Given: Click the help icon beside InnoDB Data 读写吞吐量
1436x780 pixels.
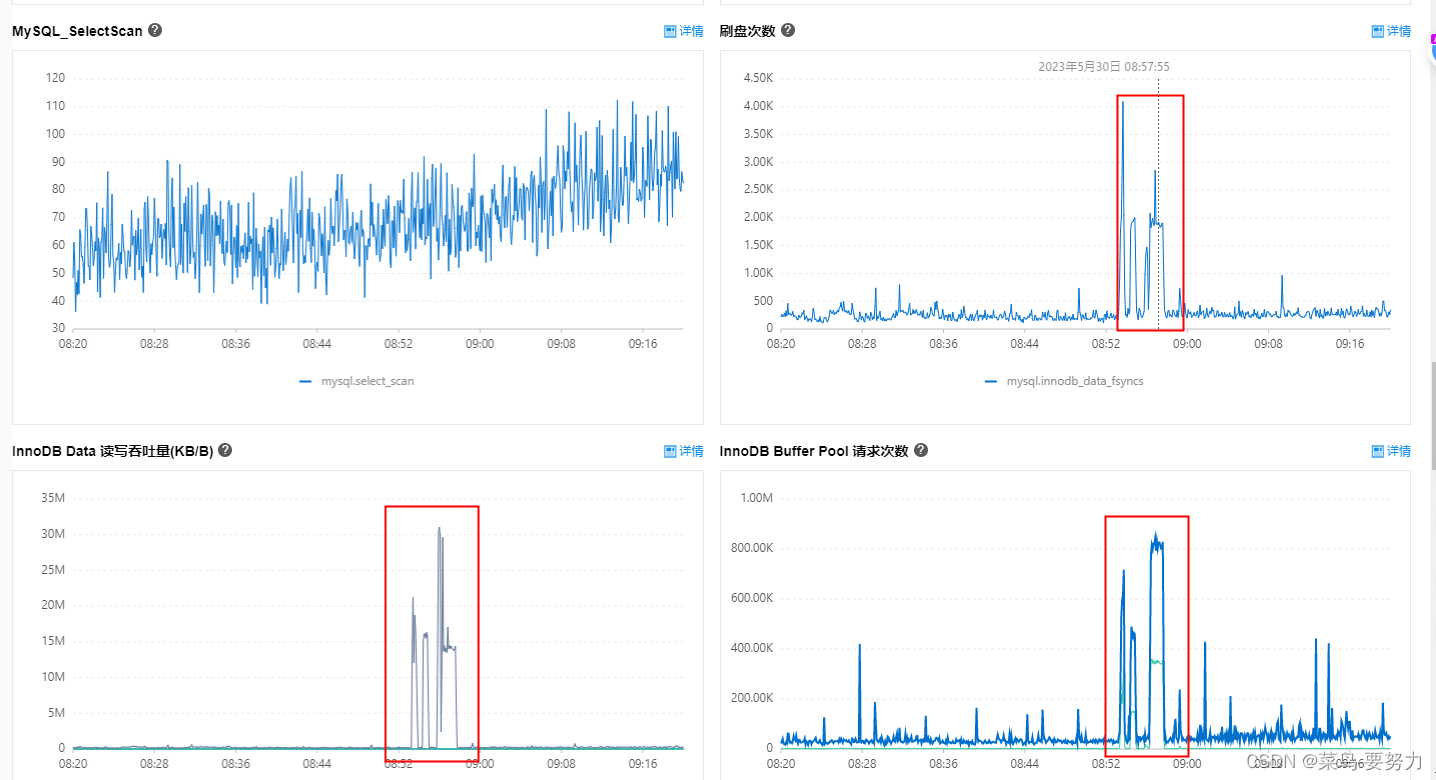Looking at the screenshot, I should [225, 450].
